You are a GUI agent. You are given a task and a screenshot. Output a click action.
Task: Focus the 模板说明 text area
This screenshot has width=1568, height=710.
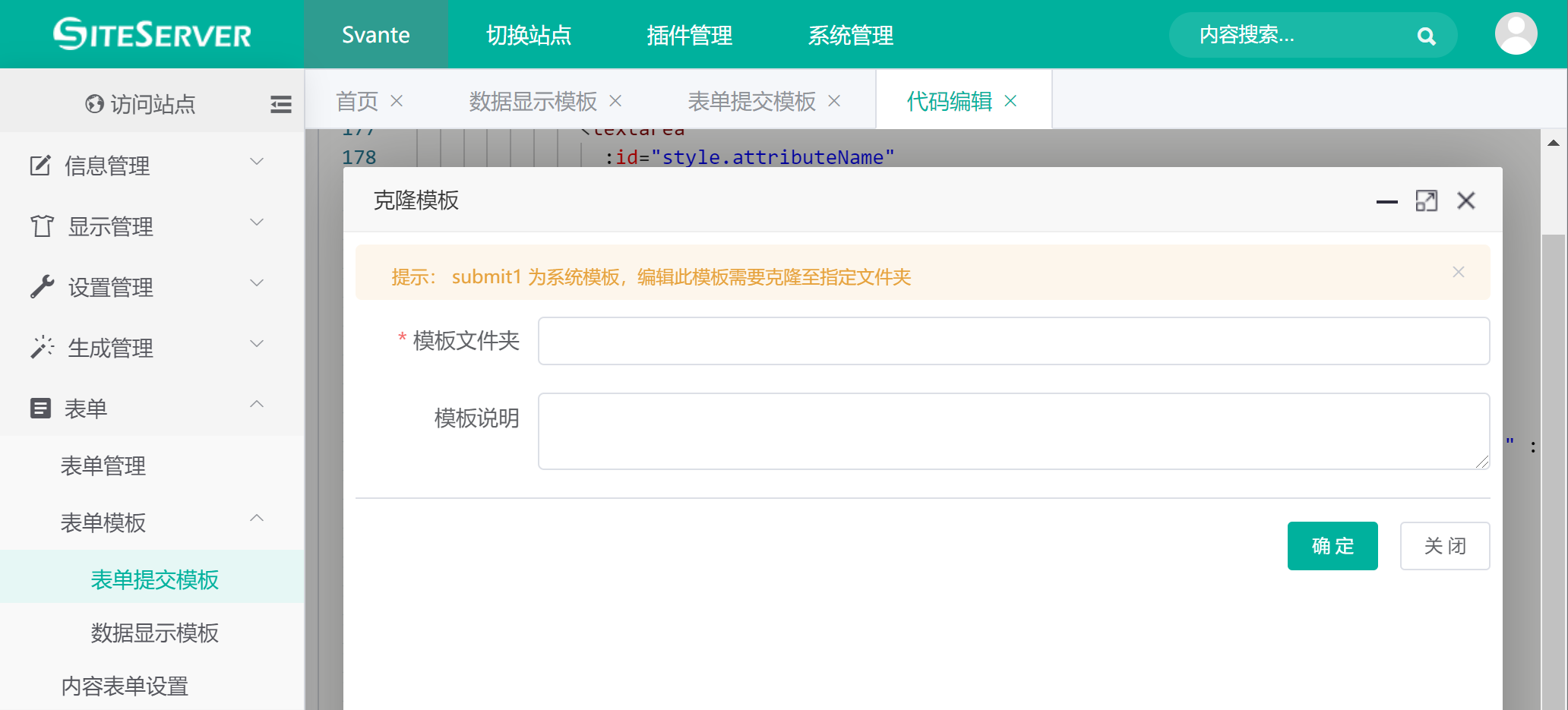tap(1013, 431)
